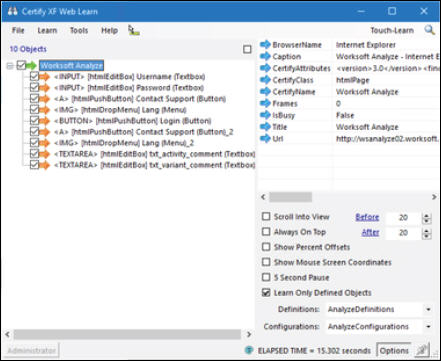
Task: Click blue arrow icon of Title property
Action: pos(265,127)
